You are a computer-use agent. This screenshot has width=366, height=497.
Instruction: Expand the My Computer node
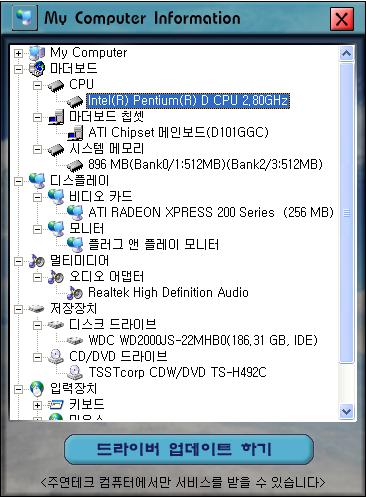[x=19, y=53]
